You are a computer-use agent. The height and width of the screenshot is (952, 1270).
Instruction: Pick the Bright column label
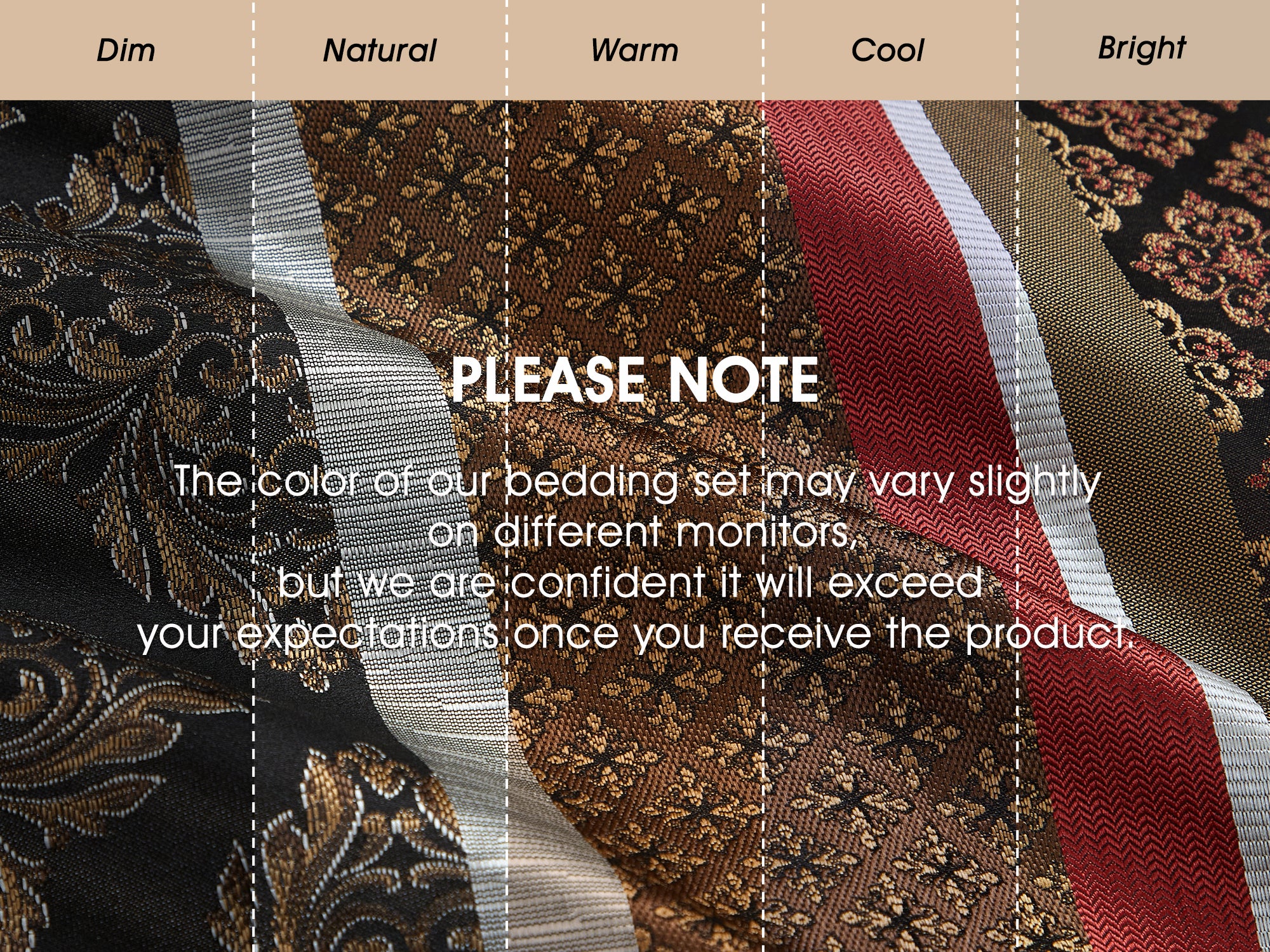[x=1142, y=48]
